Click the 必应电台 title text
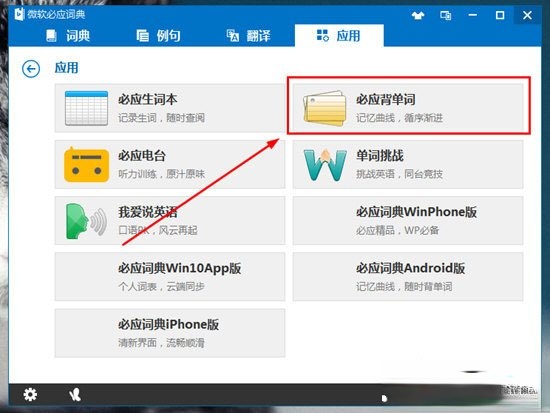This screenshot has height=413, width=550. pyautogui.click(x=142, y=155)
